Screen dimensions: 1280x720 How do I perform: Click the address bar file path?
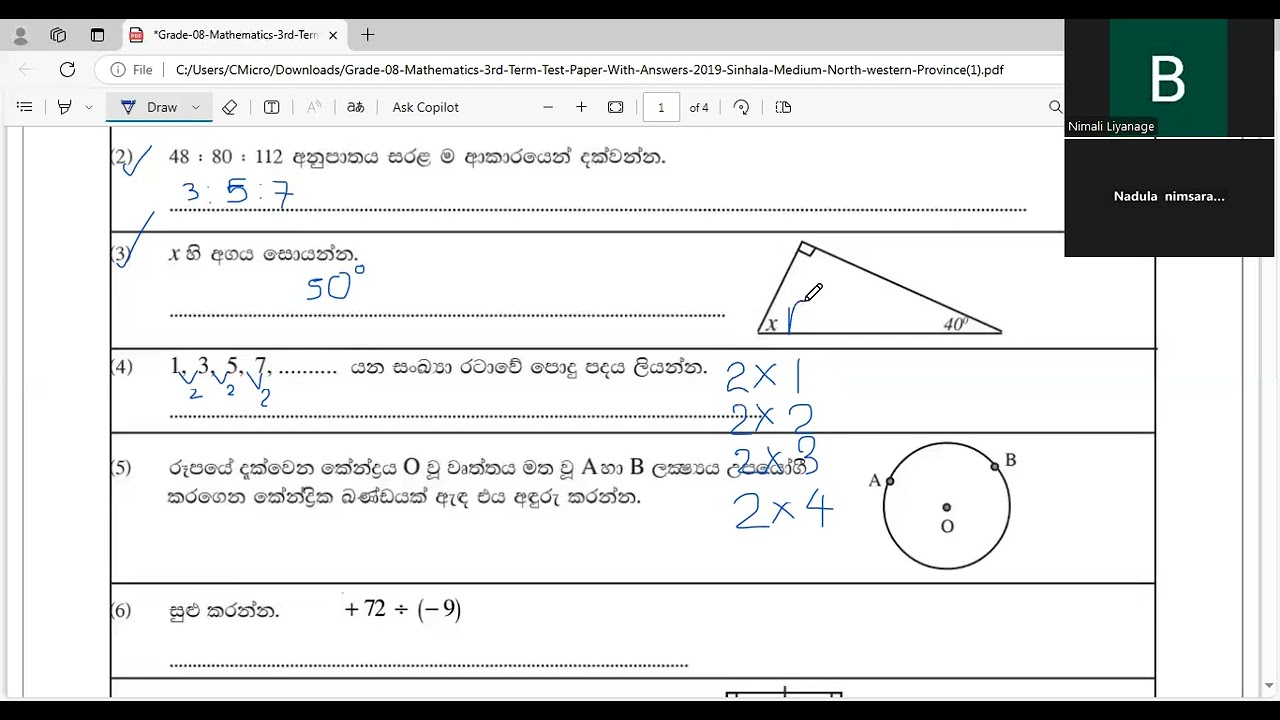589,70
